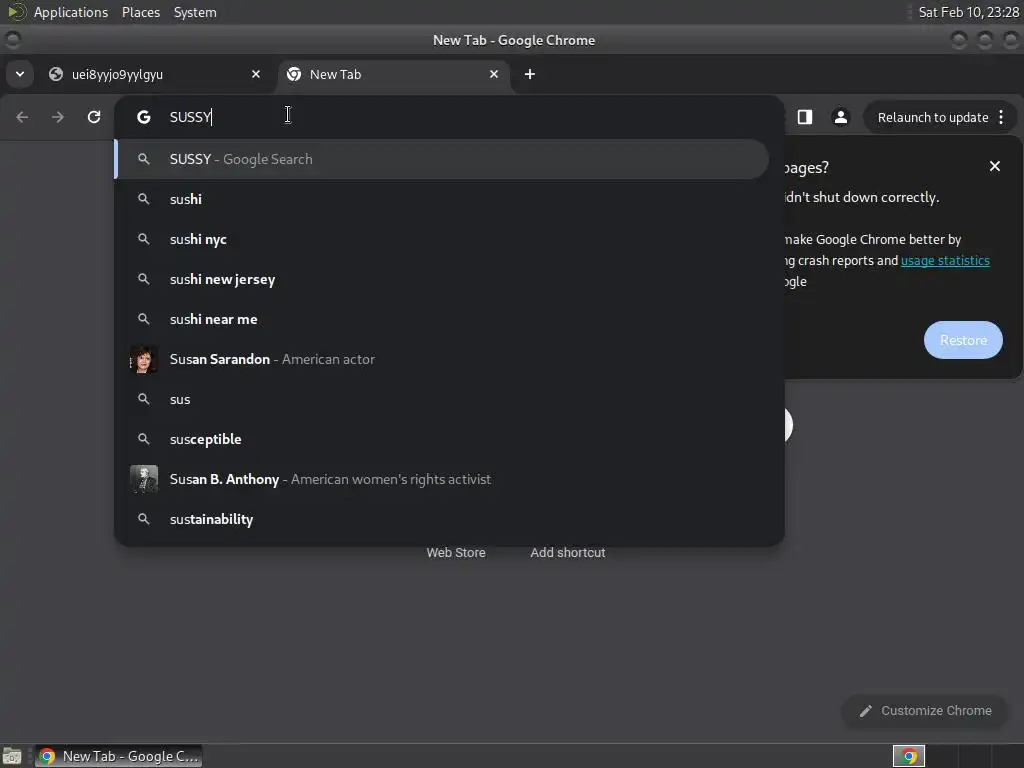1024x768 pixels.
Task: Click the Google G icon in omnibox
Action: (x=144, y=117)
